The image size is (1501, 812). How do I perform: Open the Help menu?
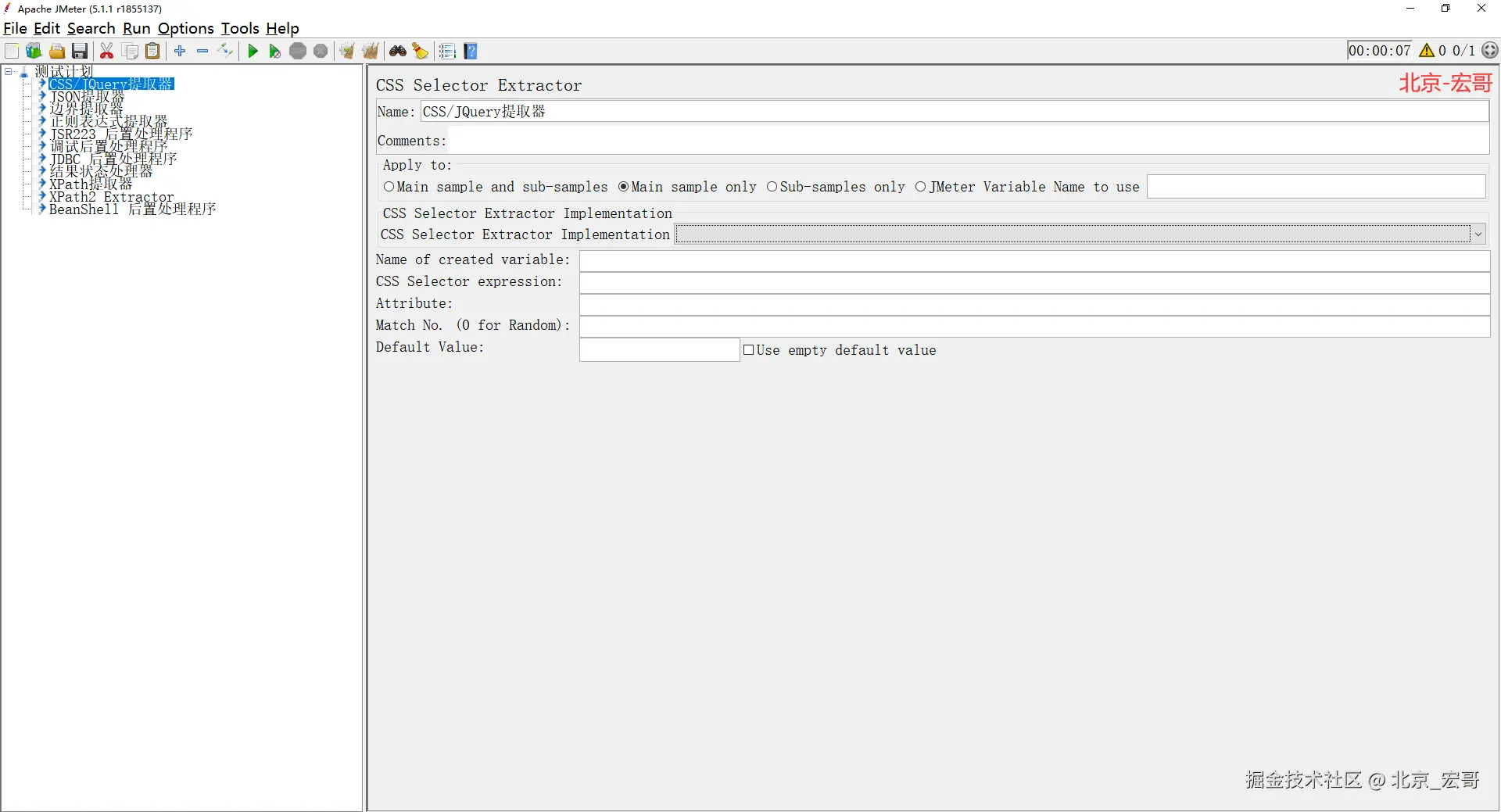pyautogui.click(x=282, y=28)
